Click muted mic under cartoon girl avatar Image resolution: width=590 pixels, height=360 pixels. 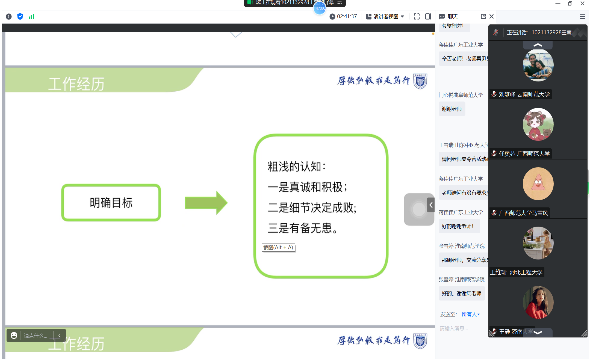[494, 153]
